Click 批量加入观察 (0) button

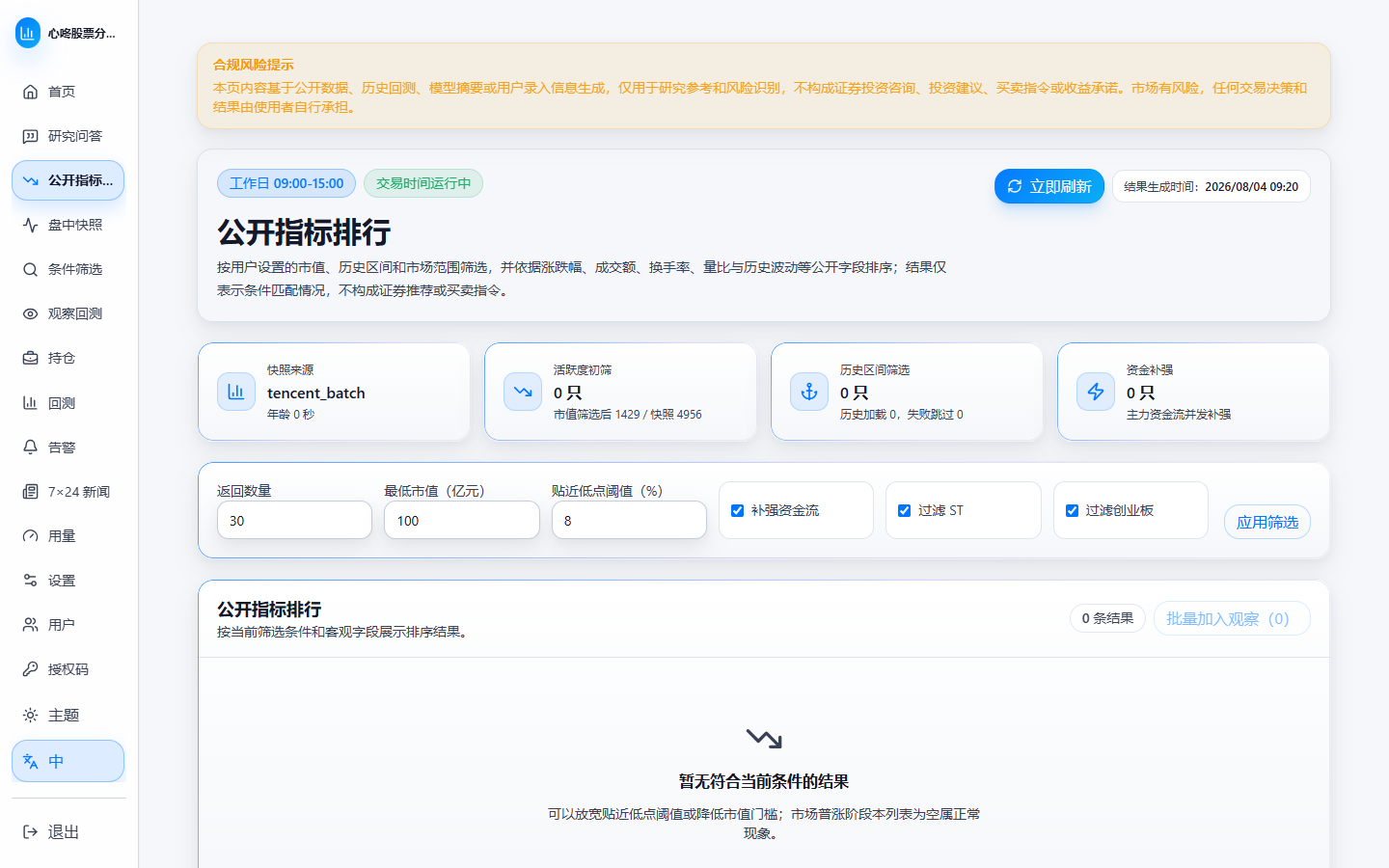click(x=1232, y=618)
